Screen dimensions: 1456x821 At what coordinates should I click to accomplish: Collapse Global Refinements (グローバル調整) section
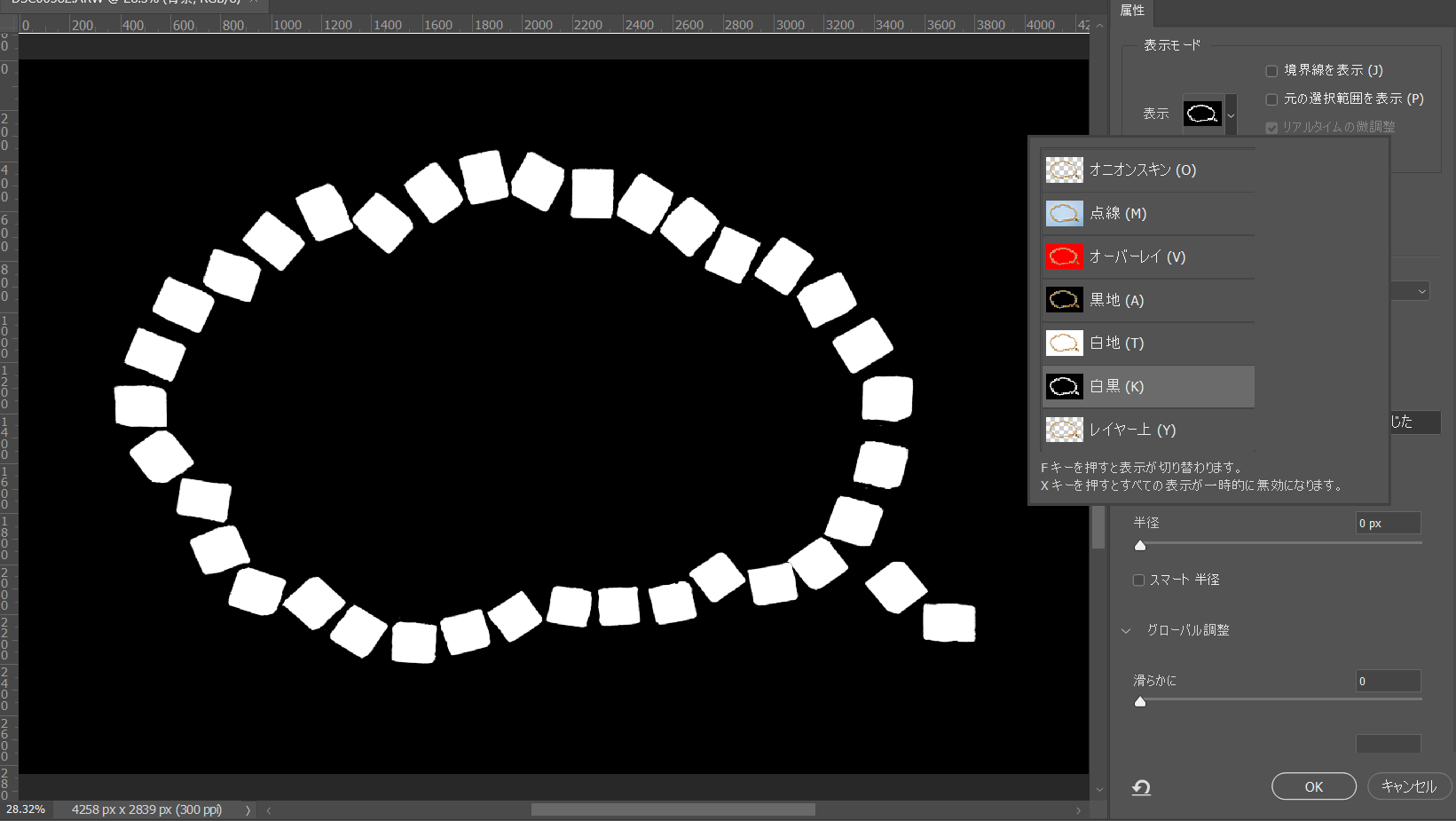point(1126,630)
